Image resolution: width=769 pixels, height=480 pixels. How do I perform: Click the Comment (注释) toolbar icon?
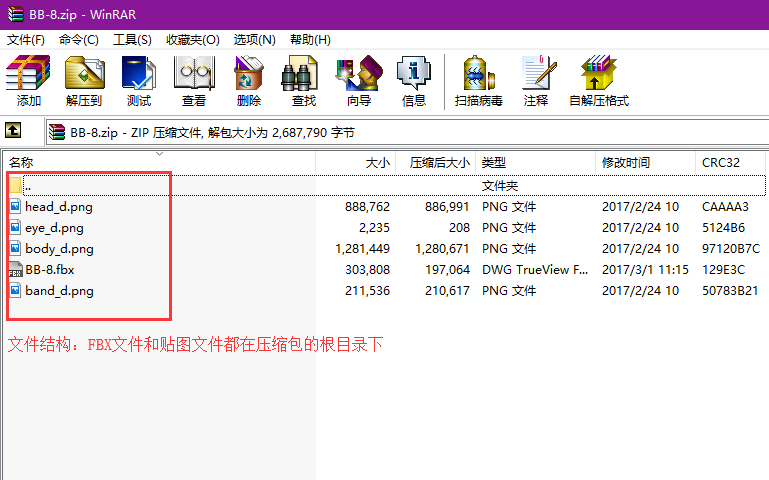pos(536,80)
